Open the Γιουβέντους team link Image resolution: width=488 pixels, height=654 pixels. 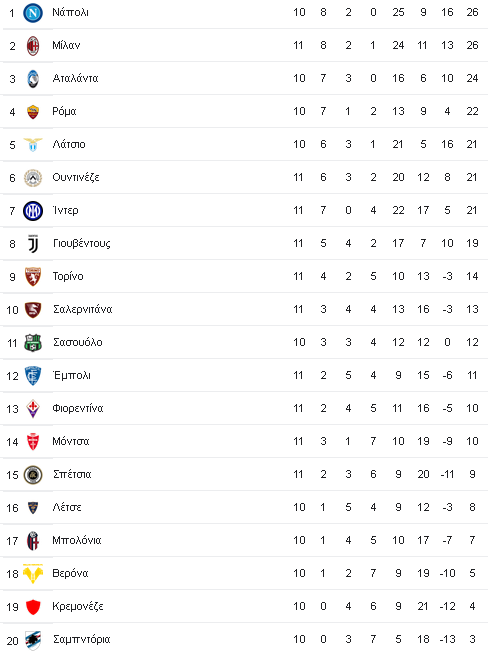pos(82,244)
